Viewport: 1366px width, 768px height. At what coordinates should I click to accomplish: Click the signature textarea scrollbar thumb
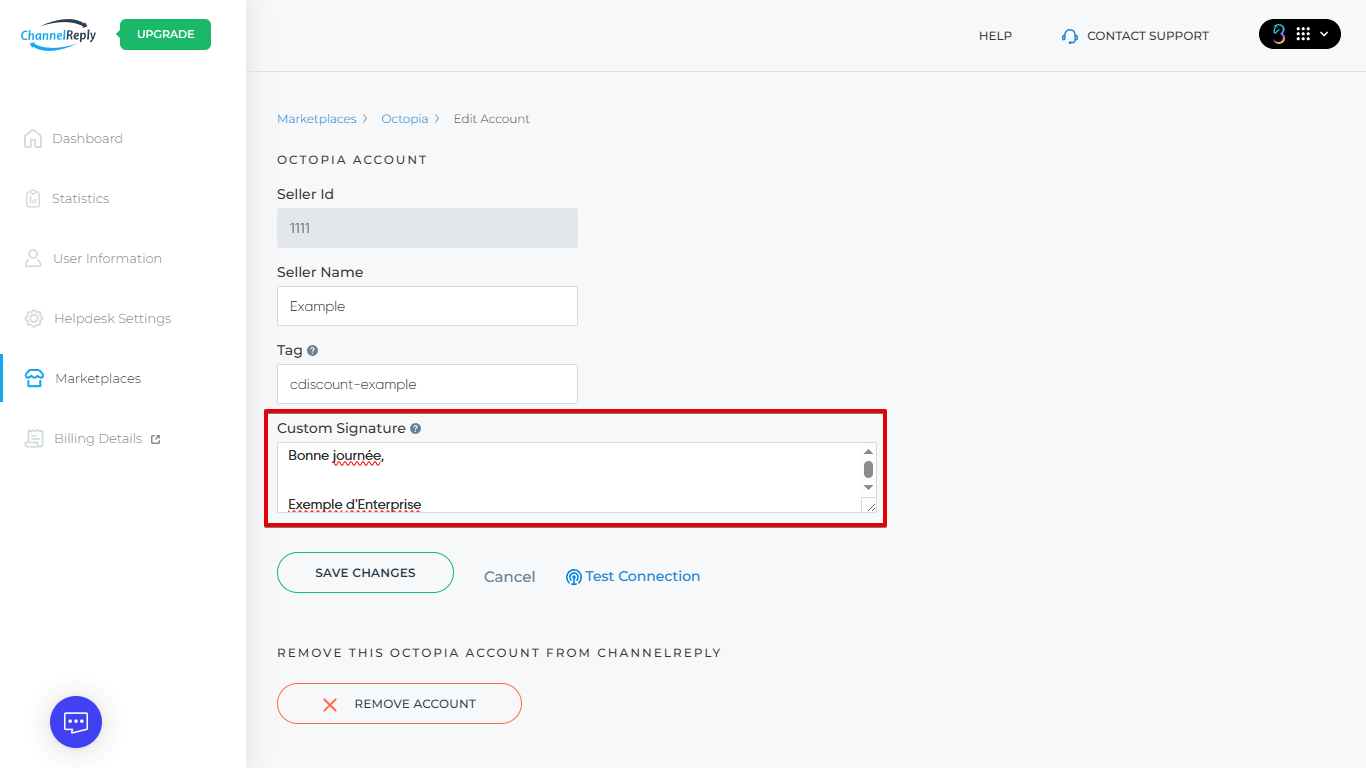point(868,469)
